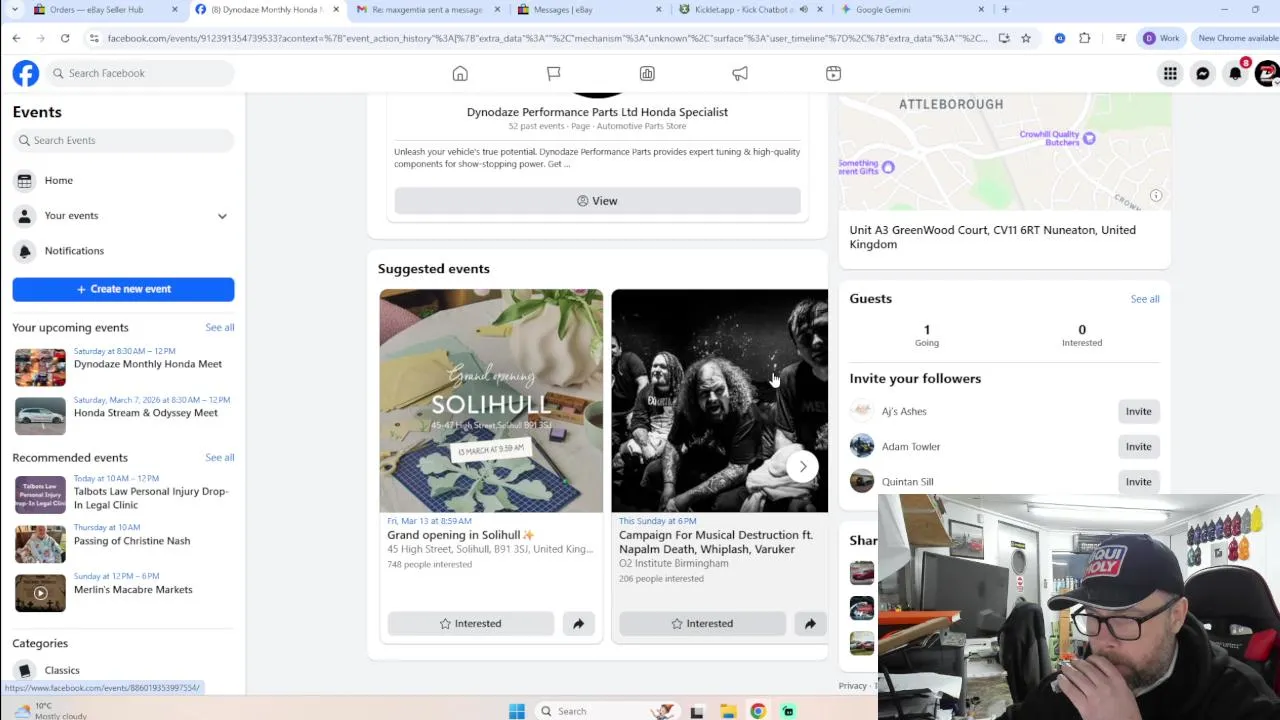The width and height of the screenshot is (1280, 720).
Task: Click the Facebook logo
Action: 26,73
